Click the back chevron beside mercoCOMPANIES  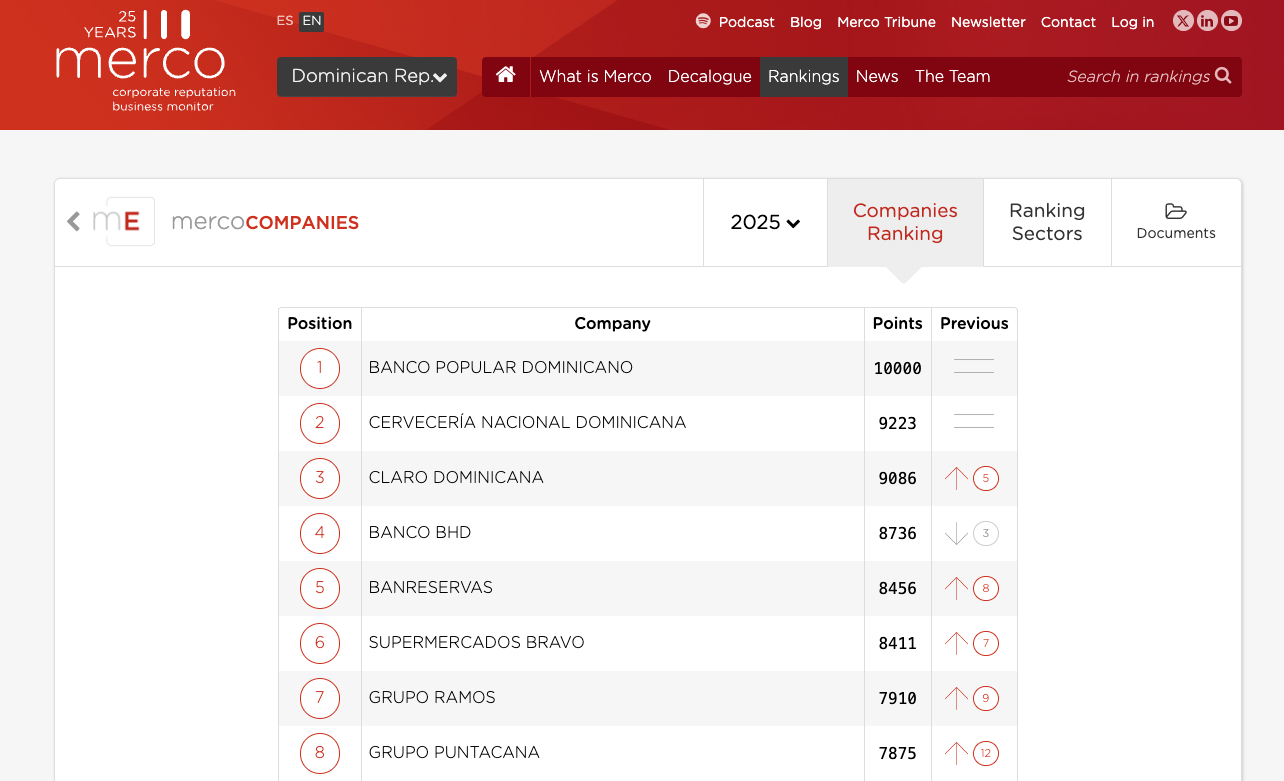(x=73, y=222)
